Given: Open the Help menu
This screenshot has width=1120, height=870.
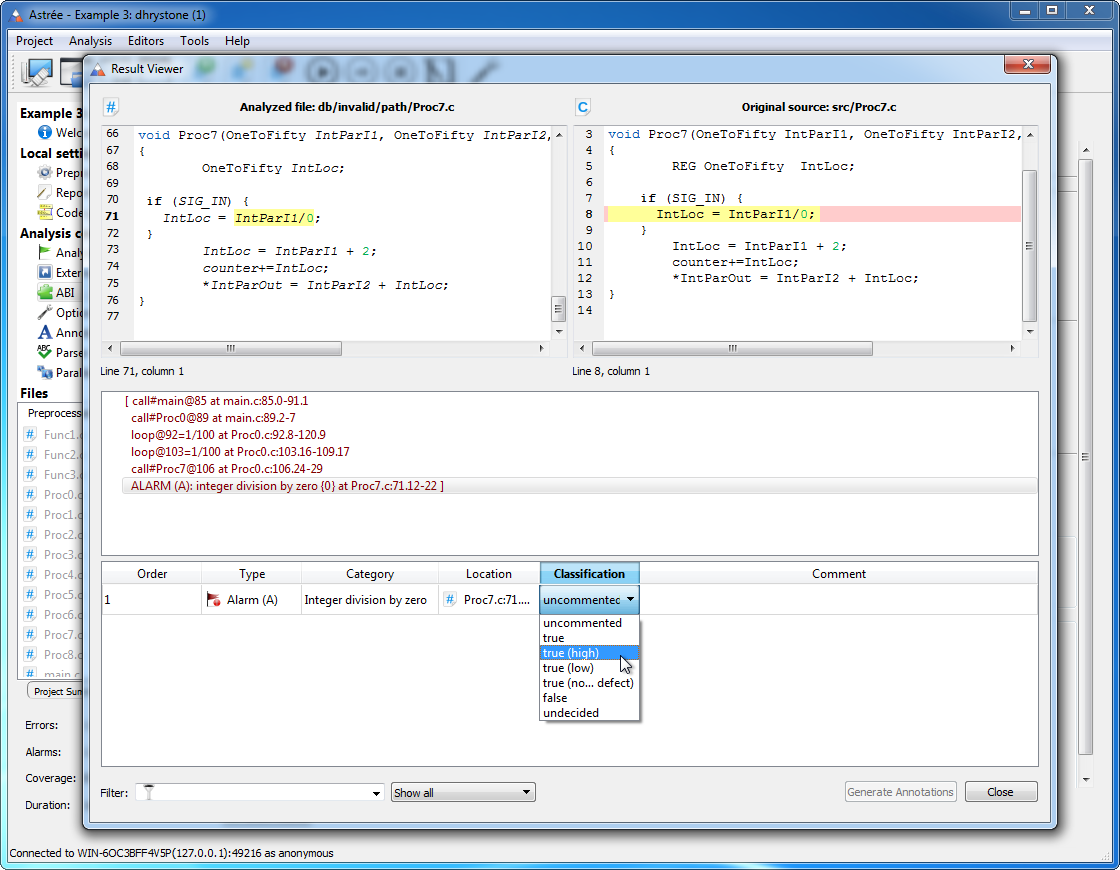Looking at the screenshot, I should [x=237, y=41].
